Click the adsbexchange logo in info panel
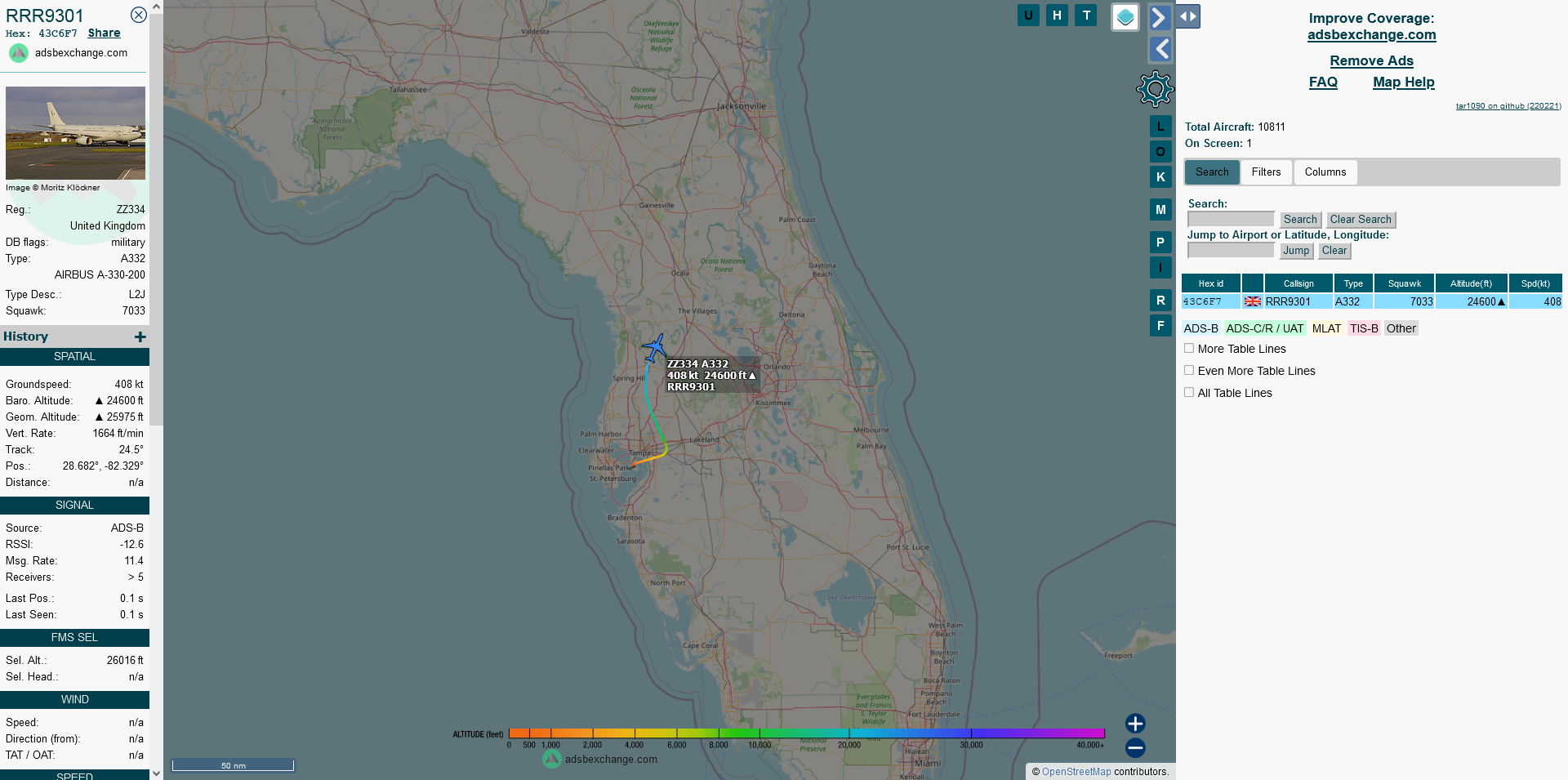The height and width of the screenshot is (780, 1568). [19, 53]
